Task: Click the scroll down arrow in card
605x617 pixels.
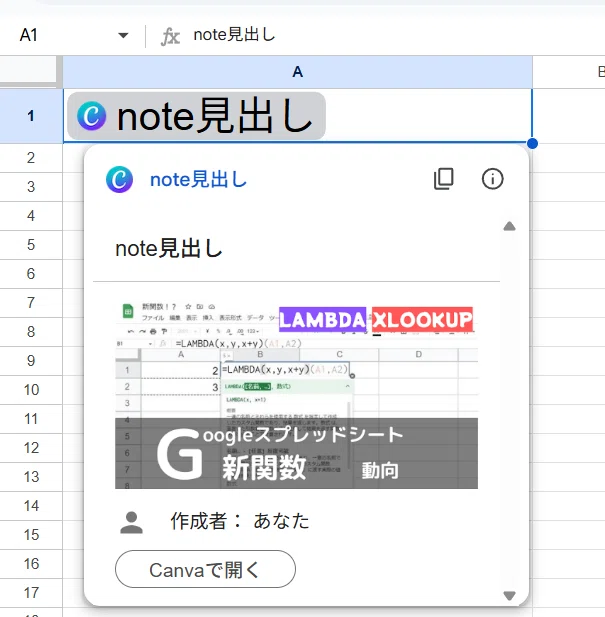Action: pyautogui.click(x=509, y=596)
